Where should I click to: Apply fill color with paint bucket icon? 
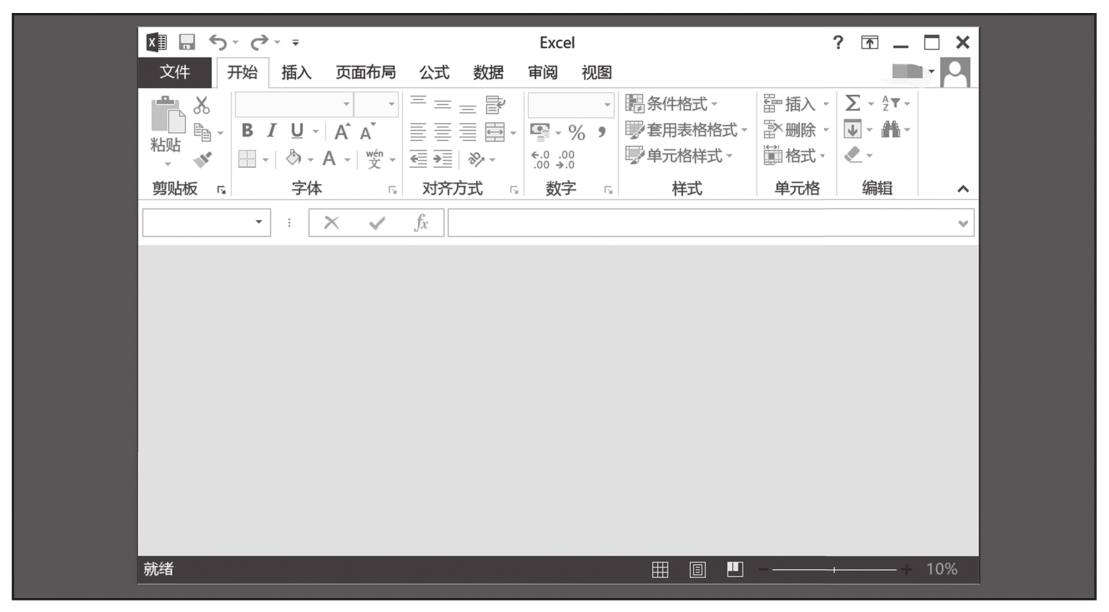294,158
